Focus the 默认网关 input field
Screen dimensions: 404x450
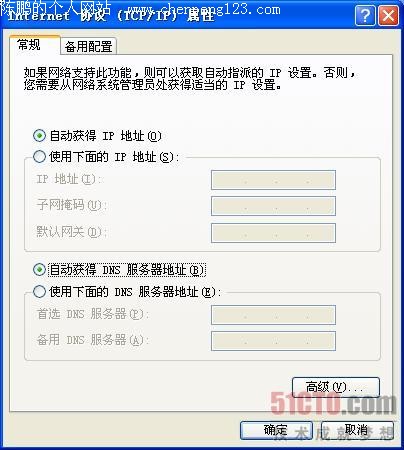273,233
